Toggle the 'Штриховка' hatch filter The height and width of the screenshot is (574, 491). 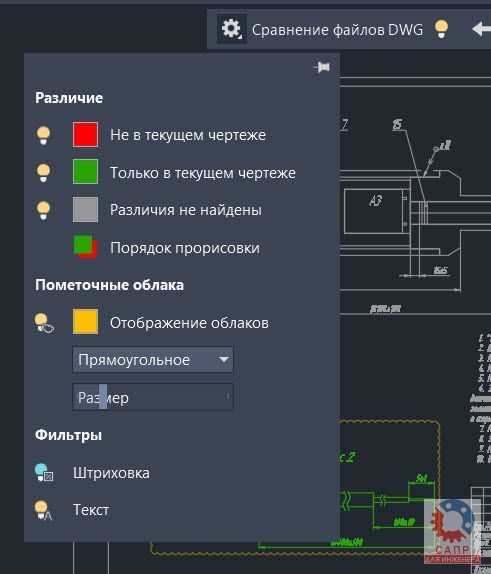(x=44, y=472)
